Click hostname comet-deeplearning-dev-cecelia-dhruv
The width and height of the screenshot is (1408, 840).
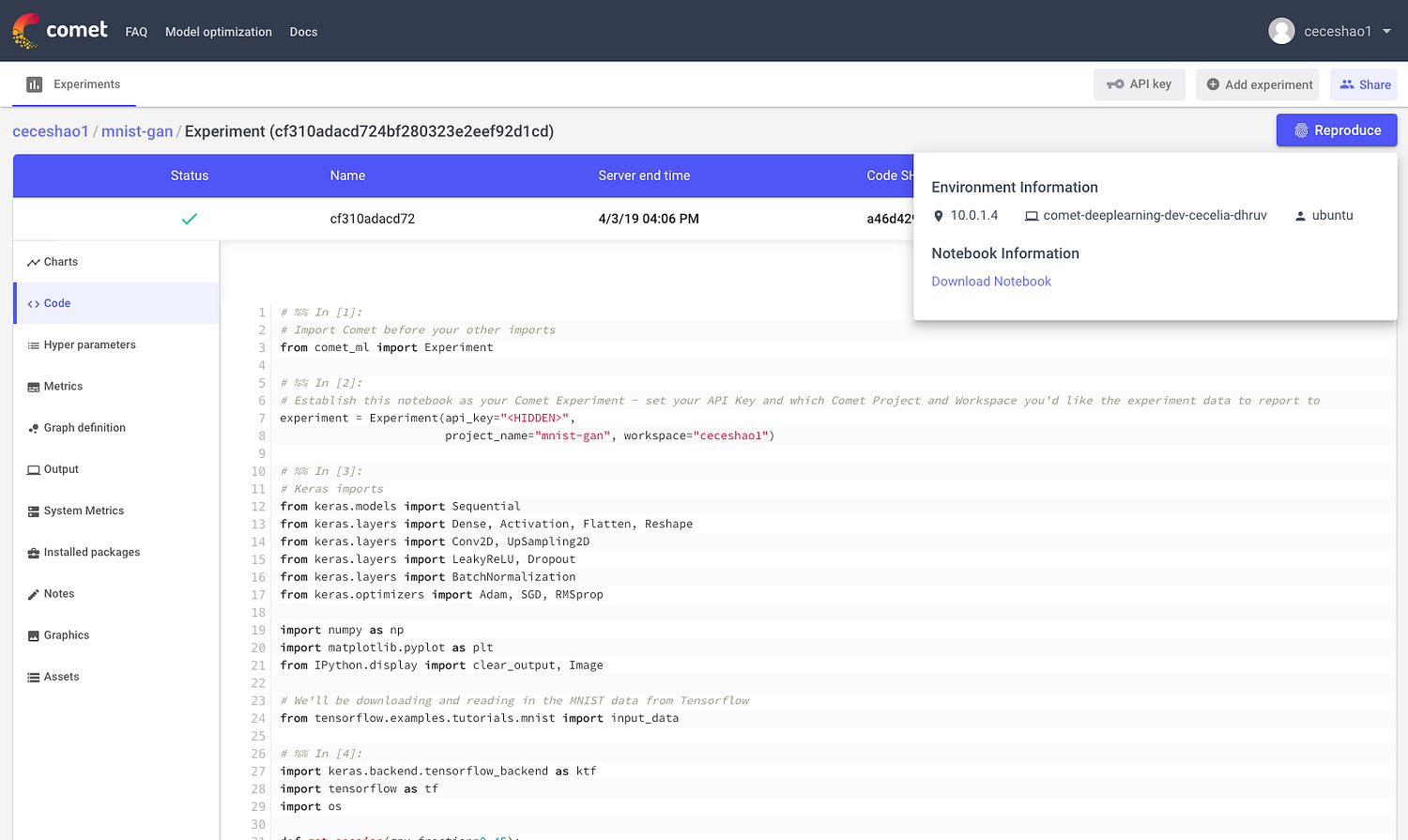pos(1155,216)
